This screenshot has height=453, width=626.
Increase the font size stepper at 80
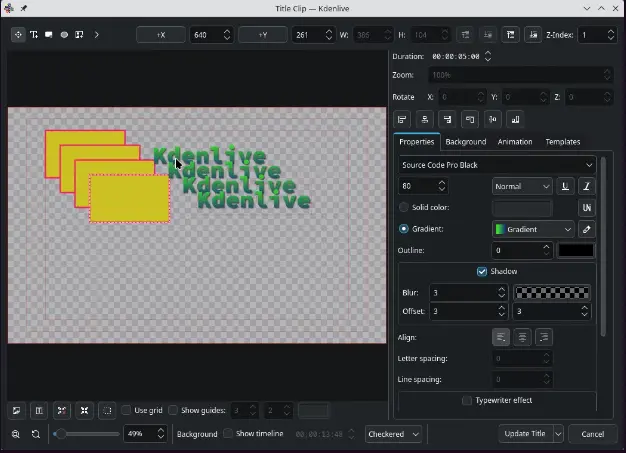pos(442,183)
